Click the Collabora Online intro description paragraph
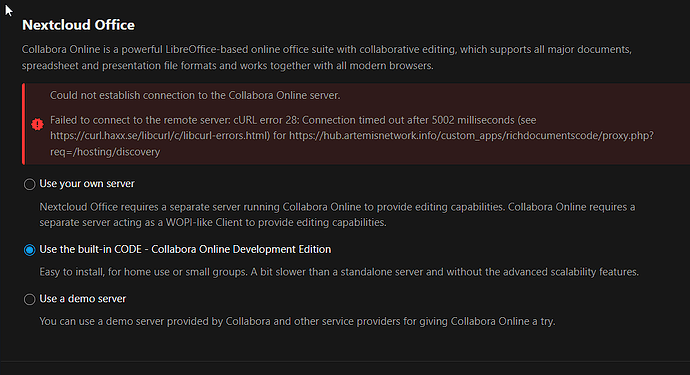This screenshot has height=375, width=690. [327, 57]
